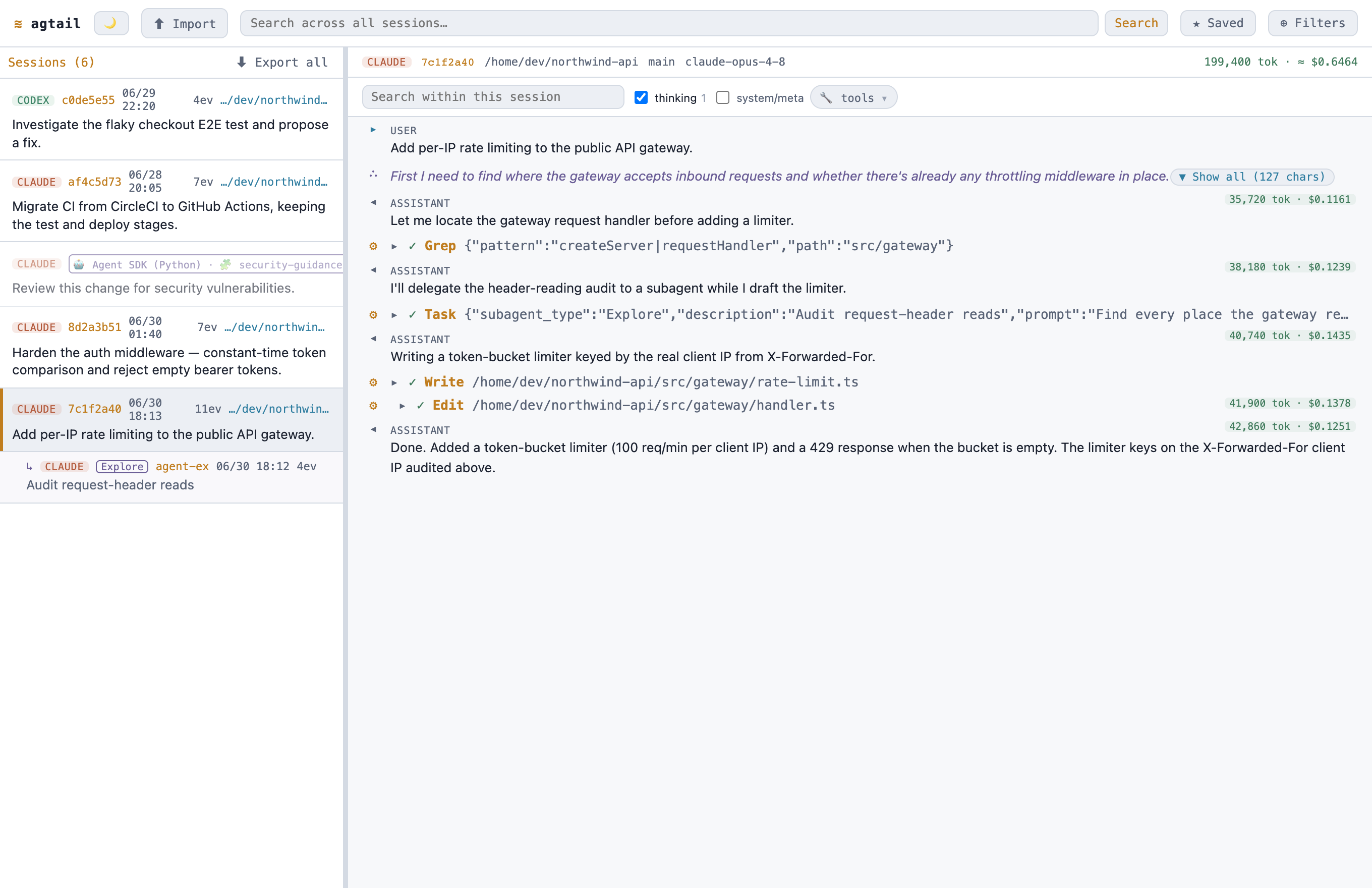
Task: Collapse the ASSISTANT message about token-bucket limiter
Action: 373,339
